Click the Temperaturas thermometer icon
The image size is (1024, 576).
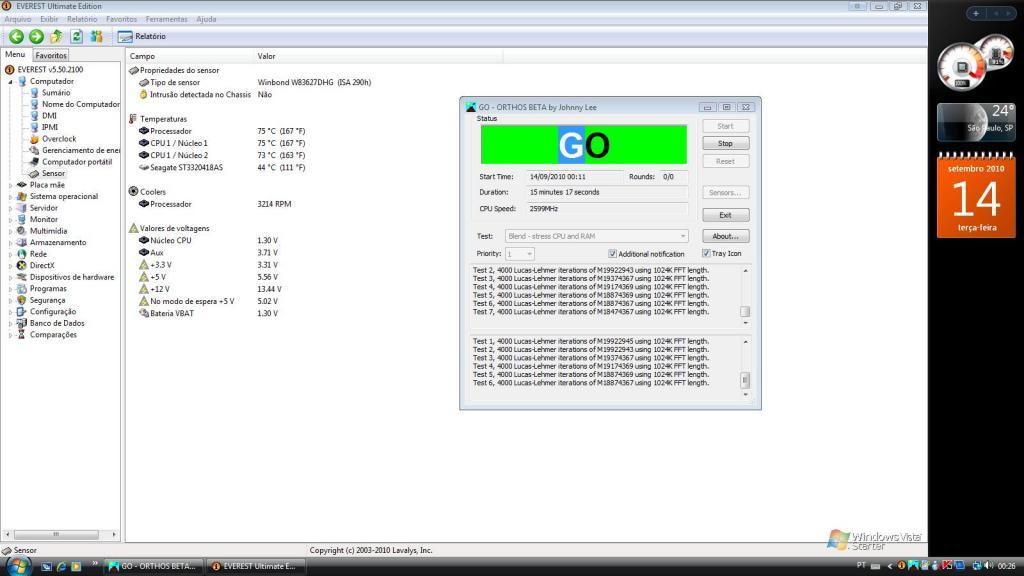click(x=133, y=119)
